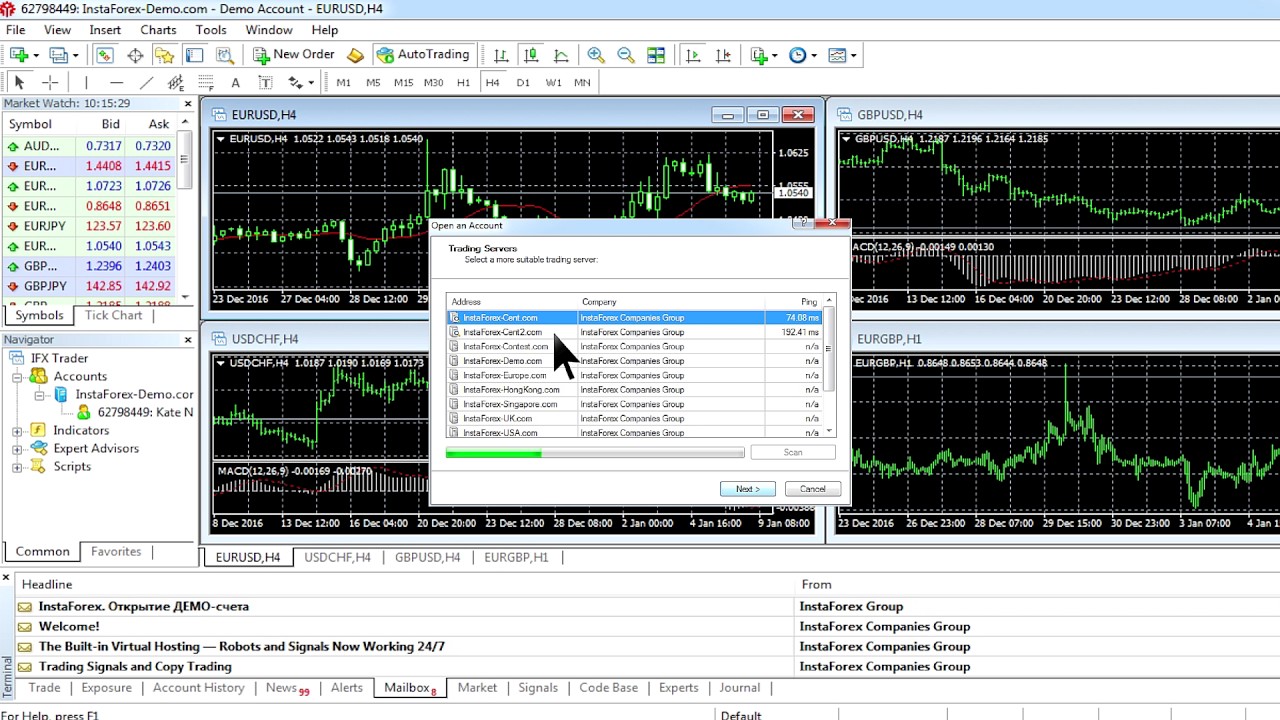Toggle the AutoTrading button
Screen dimensions: 1280x720
tap(423, 55)
